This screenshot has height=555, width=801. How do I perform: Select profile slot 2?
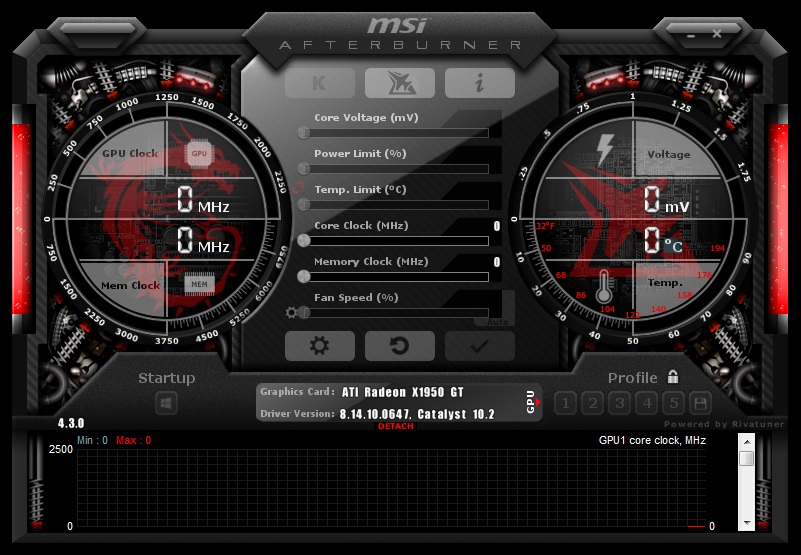pyautogui.click(x=593, y=404)
